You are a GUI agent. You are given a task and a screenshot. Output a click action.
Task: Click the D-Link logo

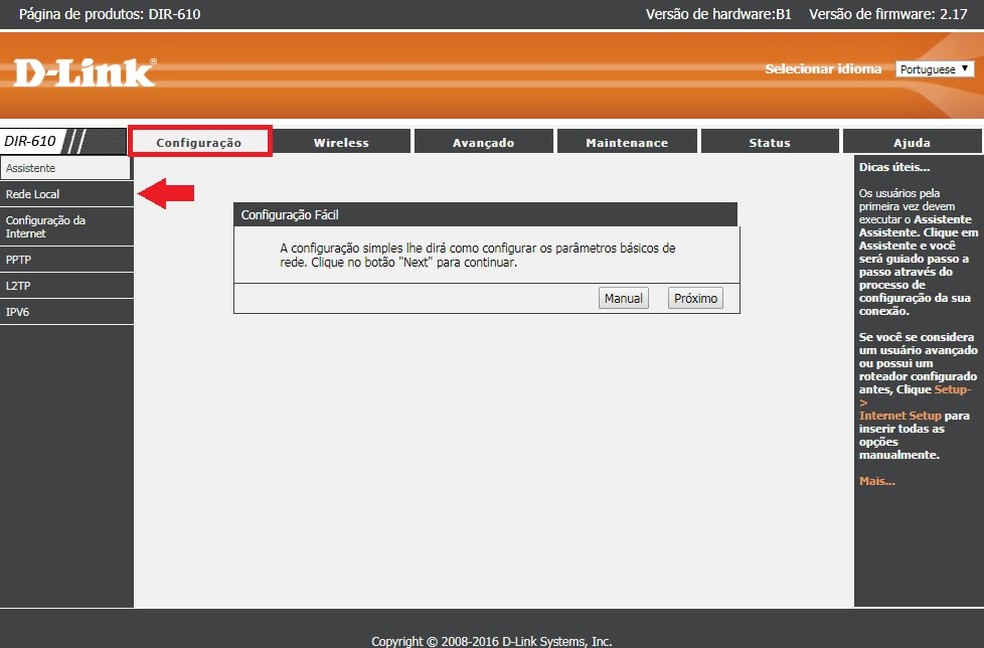(x=85, y=72)
